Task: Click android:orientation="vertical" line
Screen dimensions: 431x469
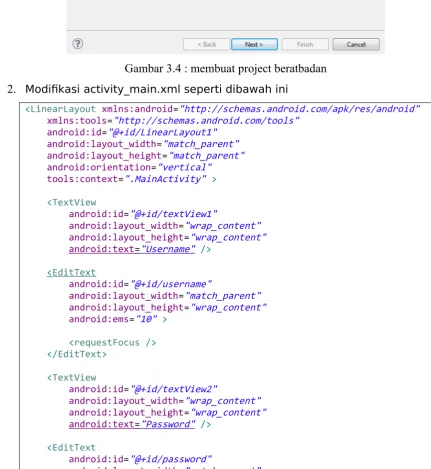Action: 129,167
